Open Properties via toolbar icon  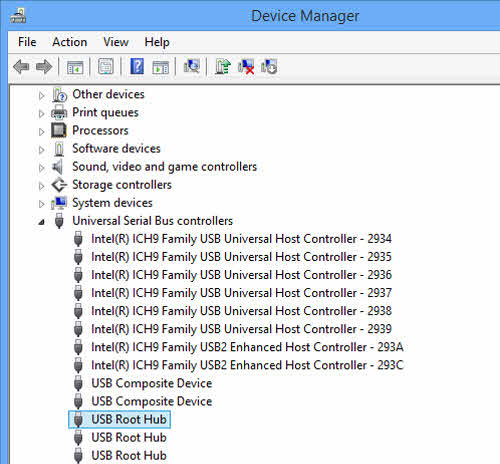[x=106, y=66]
